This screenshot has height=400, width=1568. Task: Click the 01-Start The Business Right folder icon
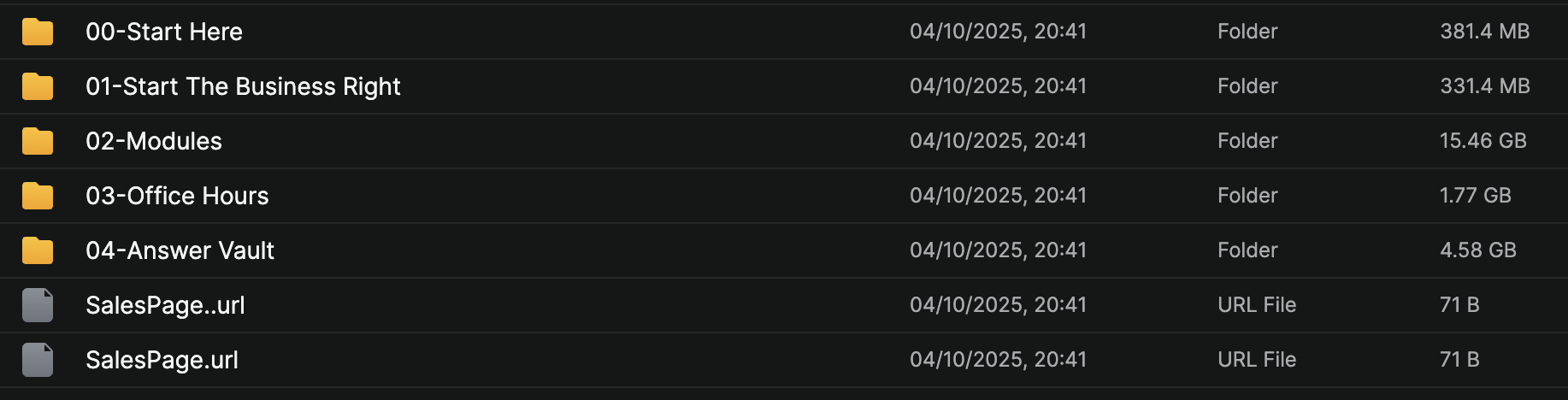(x=38, y=87)
